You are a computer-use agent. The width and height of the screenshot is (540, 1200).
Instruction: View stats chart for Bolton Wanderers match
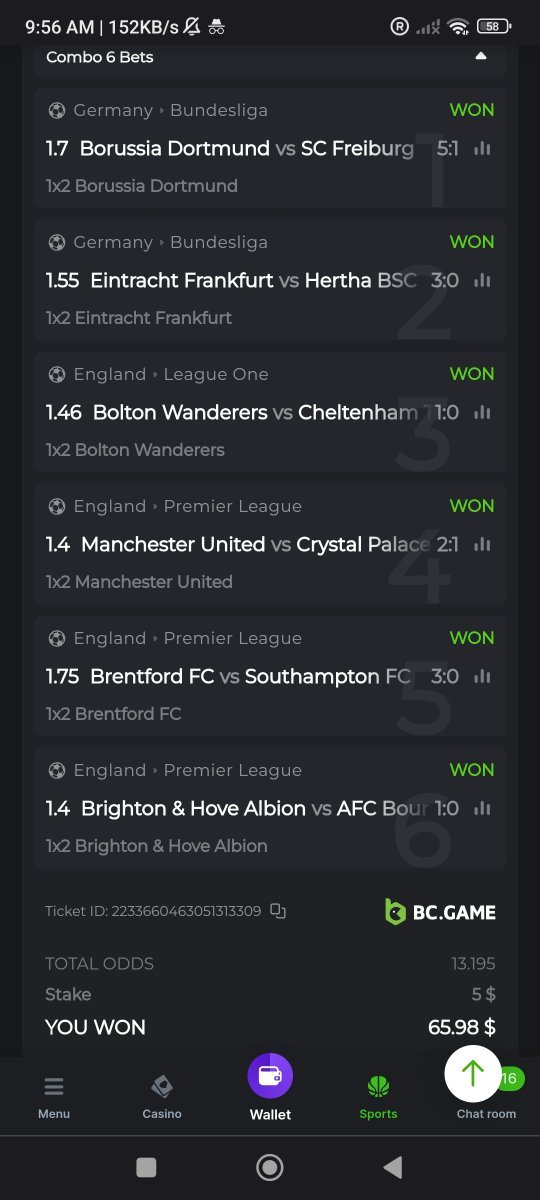483,413
